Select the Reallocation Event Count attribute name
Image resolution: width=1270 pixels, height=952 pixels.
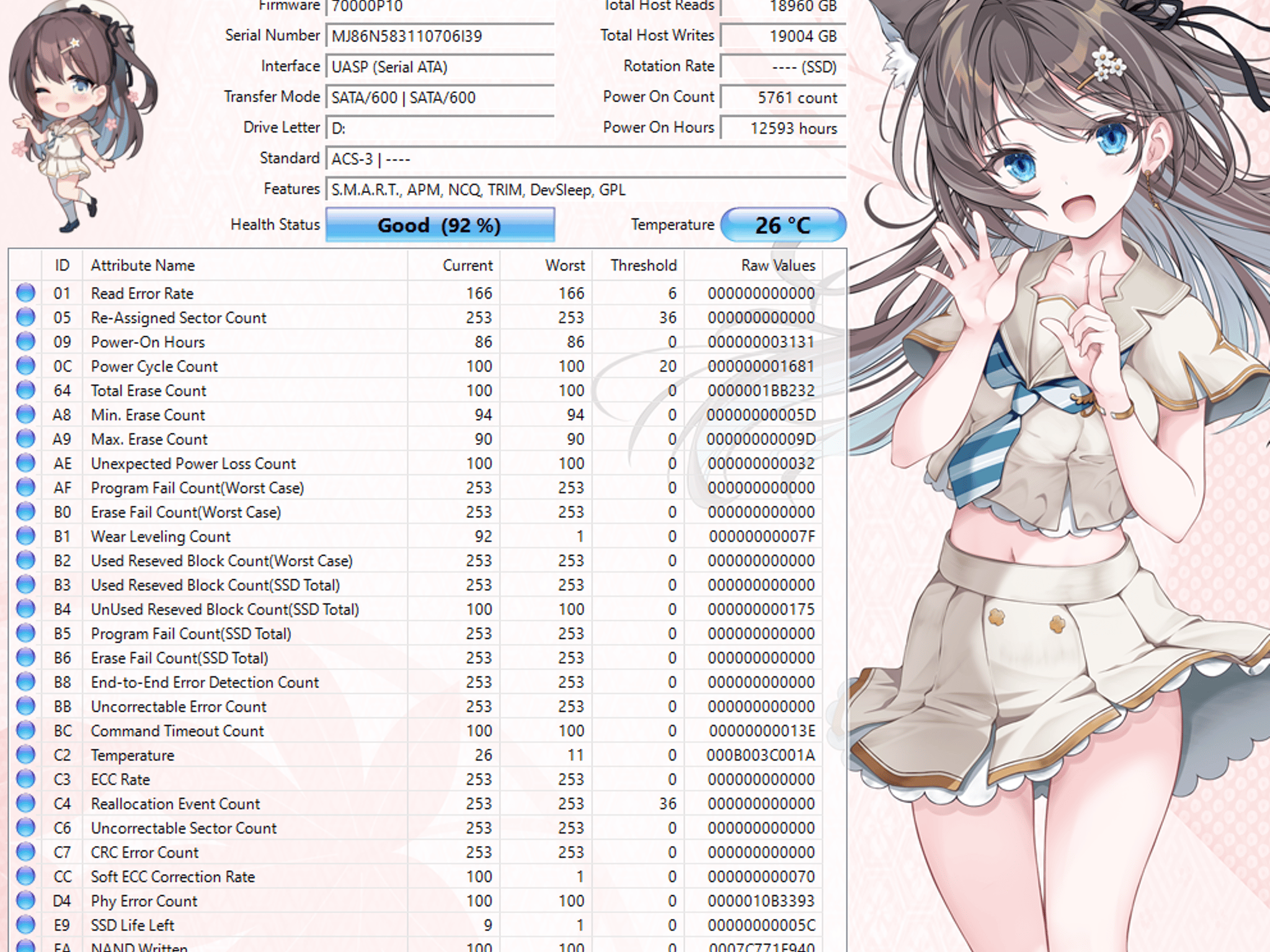click(x=175, y=803)
